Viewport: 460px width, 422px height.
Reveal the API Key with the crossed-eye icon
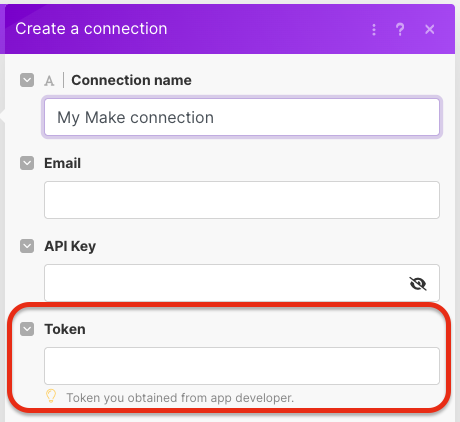[418, 284]
